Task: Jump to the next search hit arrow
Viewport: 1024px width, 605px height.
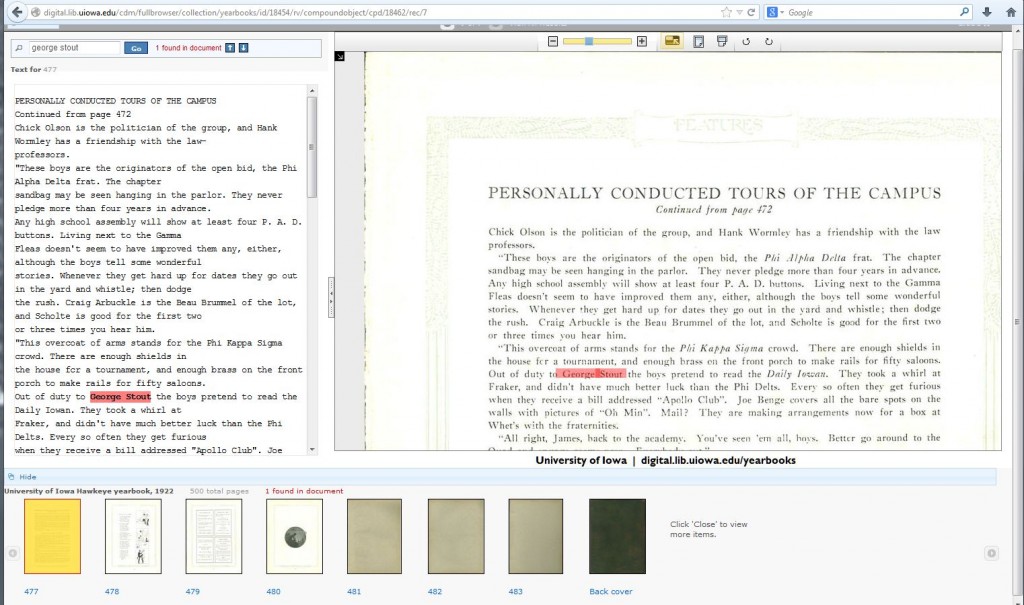Action: [243, 48]
